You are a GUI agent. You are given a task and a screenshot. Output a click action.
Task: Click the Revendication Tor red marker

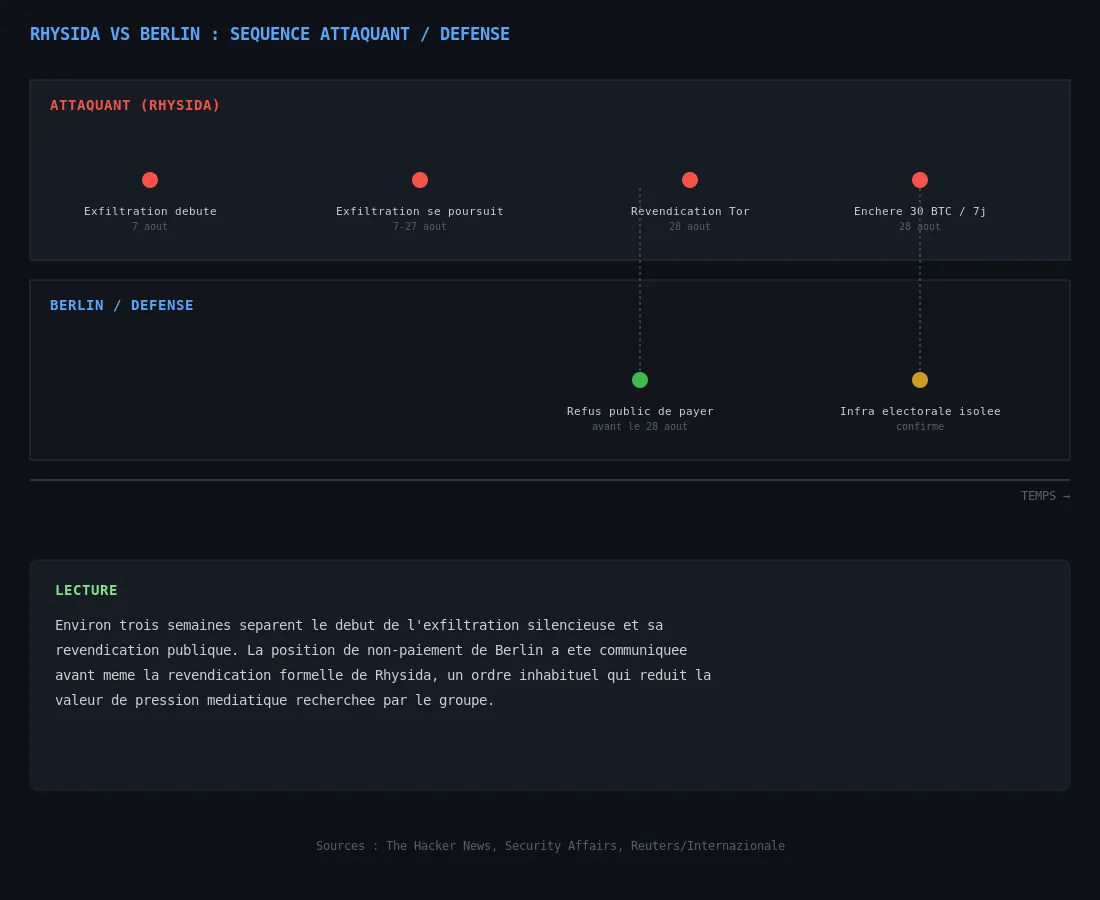coord(690,180)
